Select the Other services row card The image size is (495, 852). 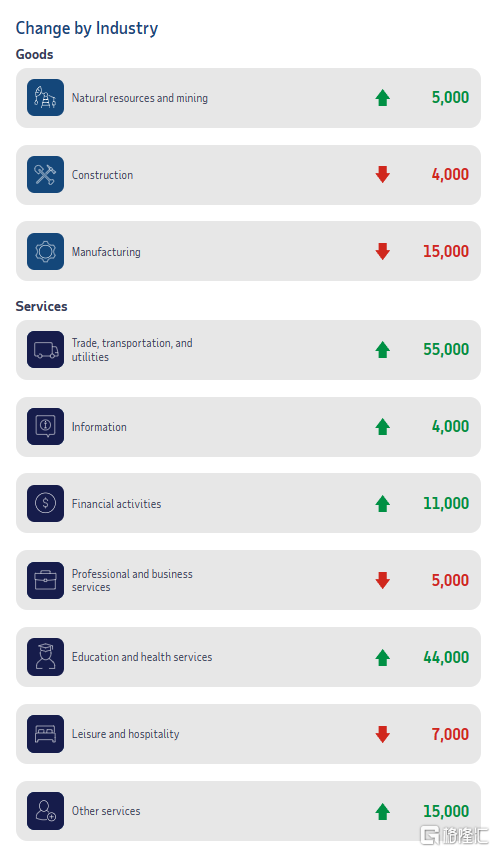[x=248, y=811]
